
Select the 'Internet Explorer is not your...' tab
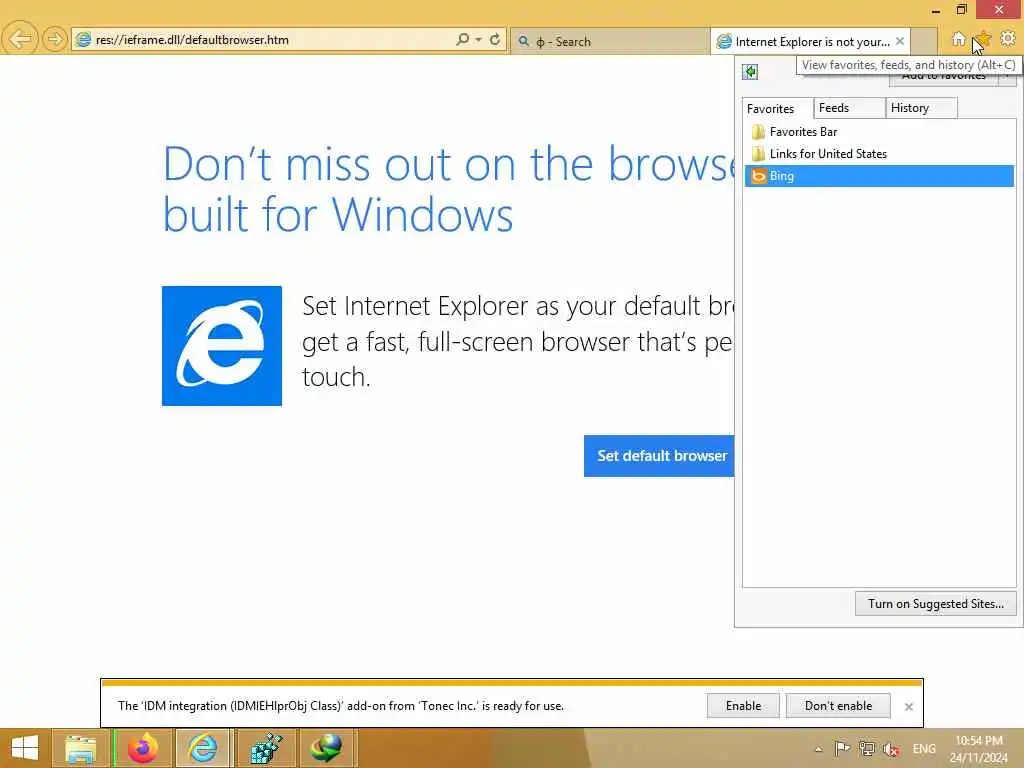tap(810, 42)
